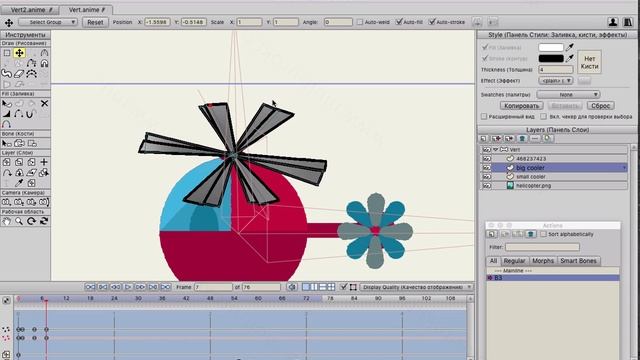640x360 pixels.
Task: Enable the Расширенный вид checkbox
Action: pos(484,117)
